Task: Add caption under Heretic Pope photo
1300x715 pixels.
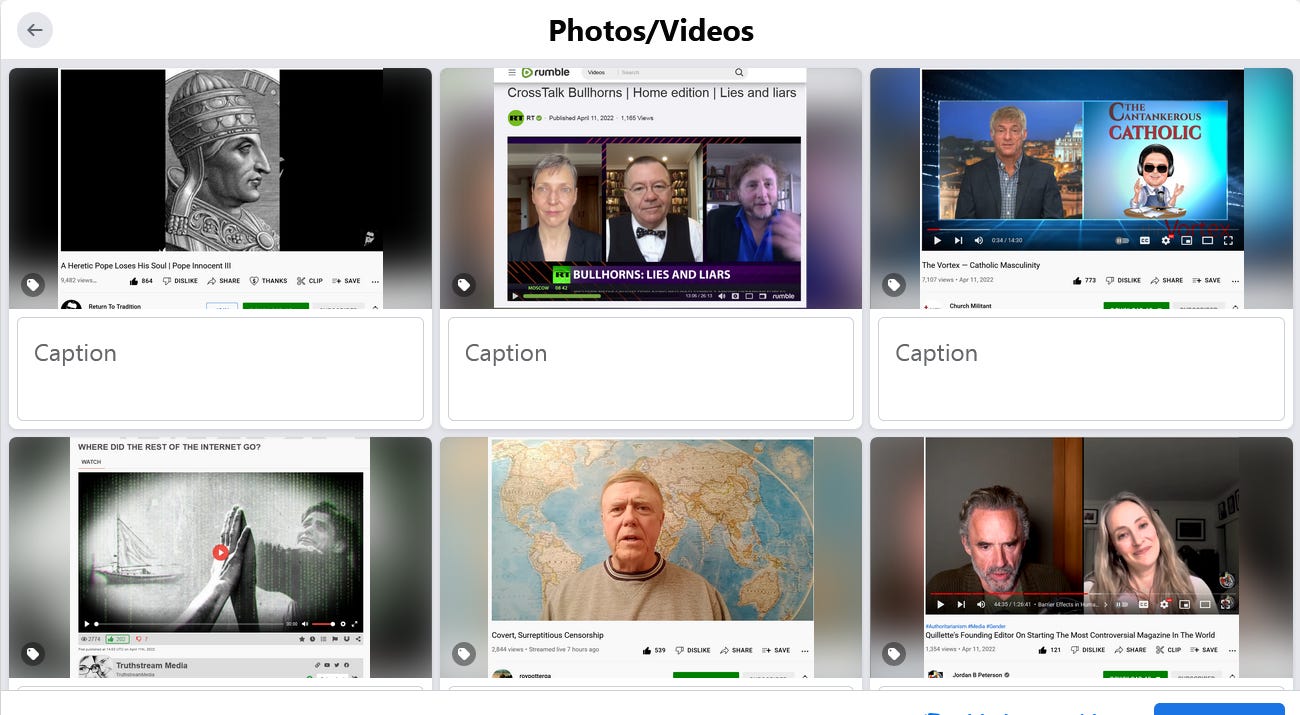Action: [220, 369]
